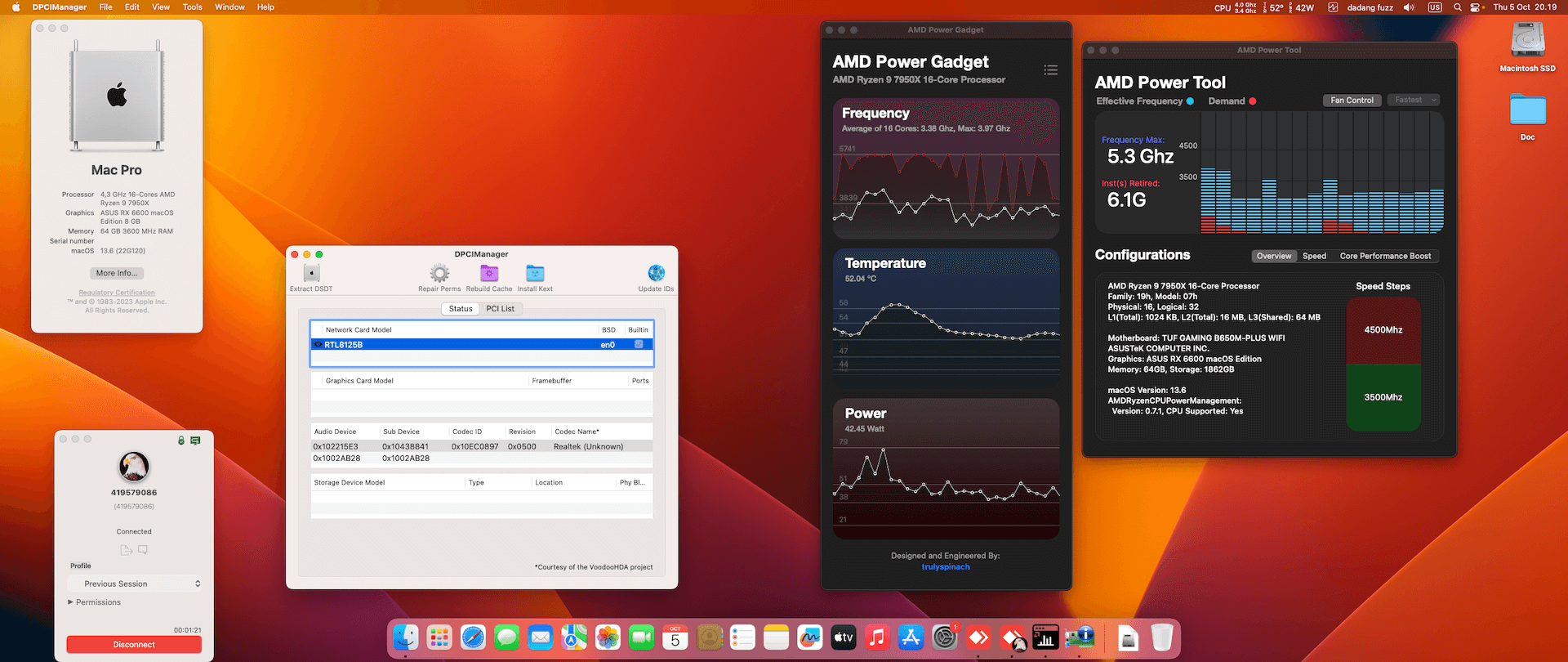
Task: Open the Trash in the Dock
Action: coord(1162,637)
